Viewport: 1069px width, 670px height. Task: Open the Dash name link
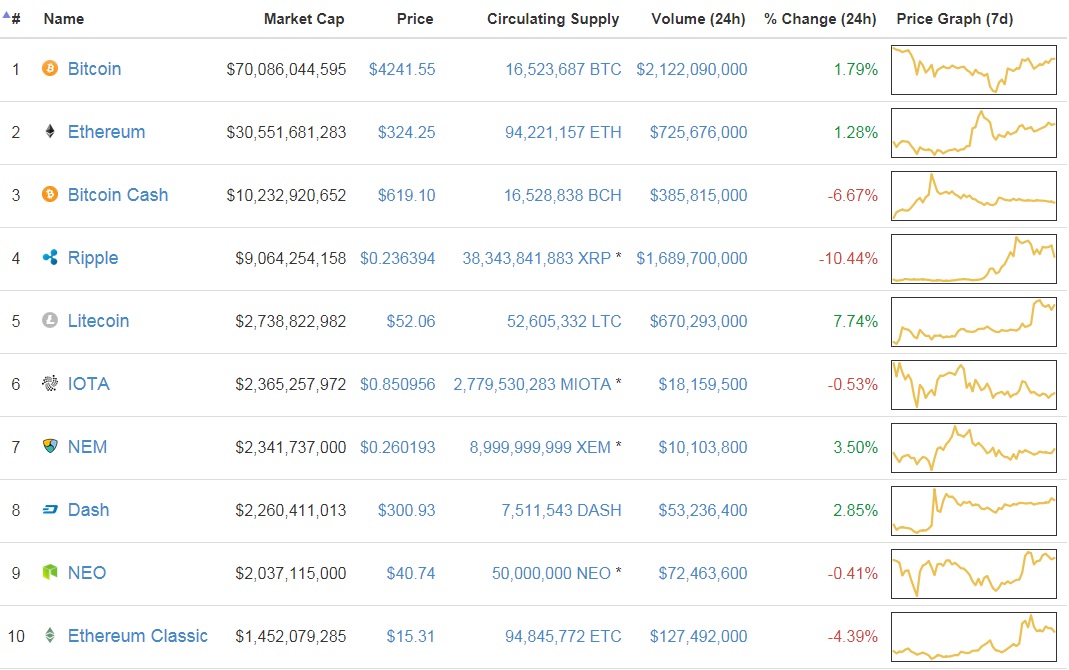[x=89, y=510]
